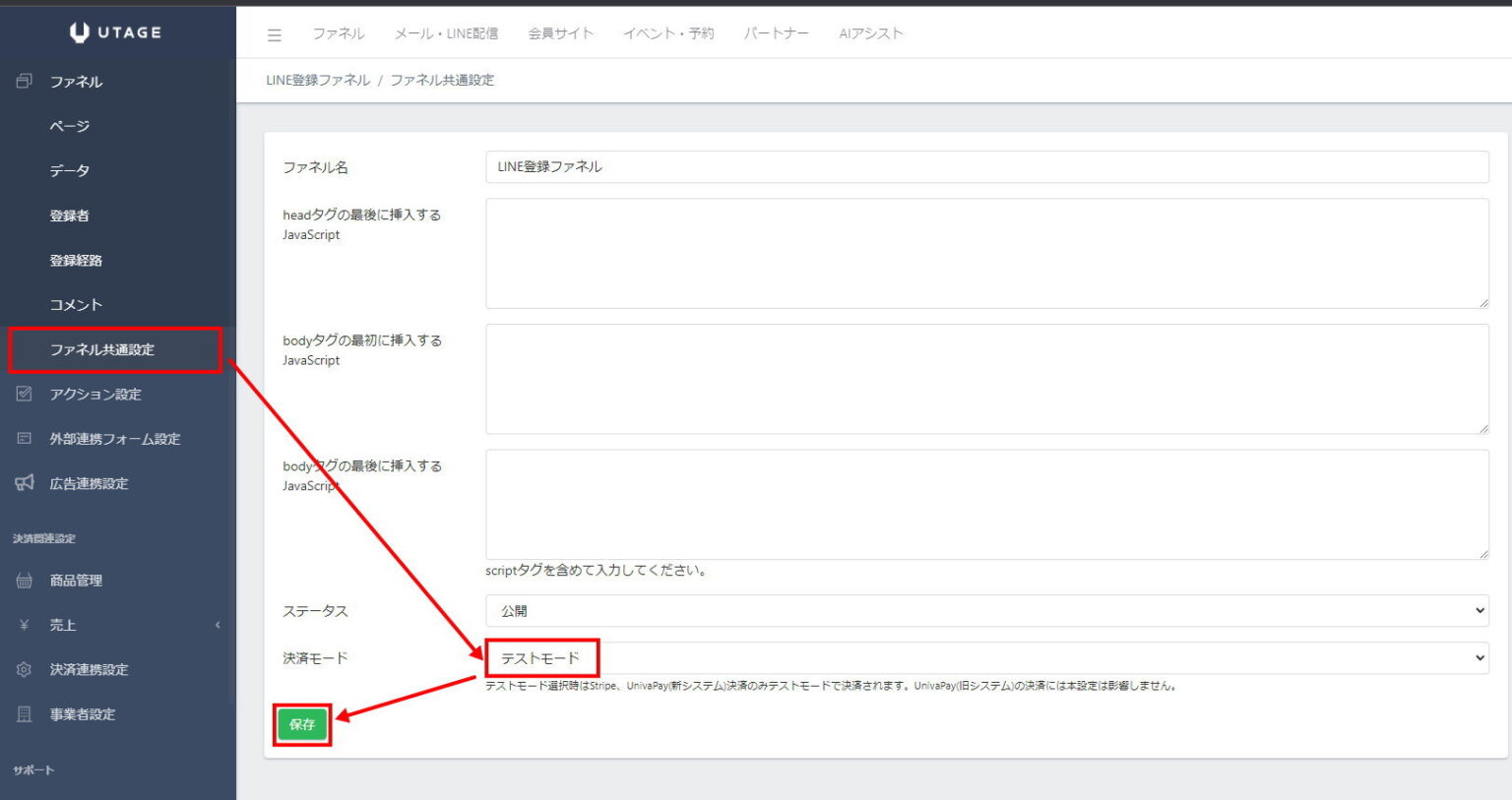
Task: Select the 売上 yen icon in sidebar
Action: (x=22, y=625)
